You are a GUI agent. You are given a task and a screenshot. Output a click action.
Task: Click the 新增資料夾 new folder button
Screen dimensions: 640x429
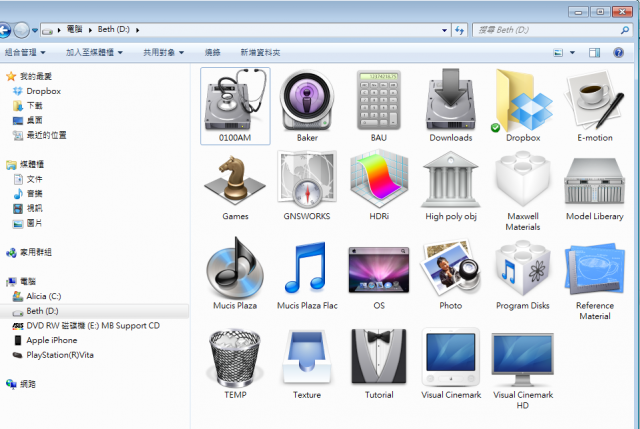260,52
